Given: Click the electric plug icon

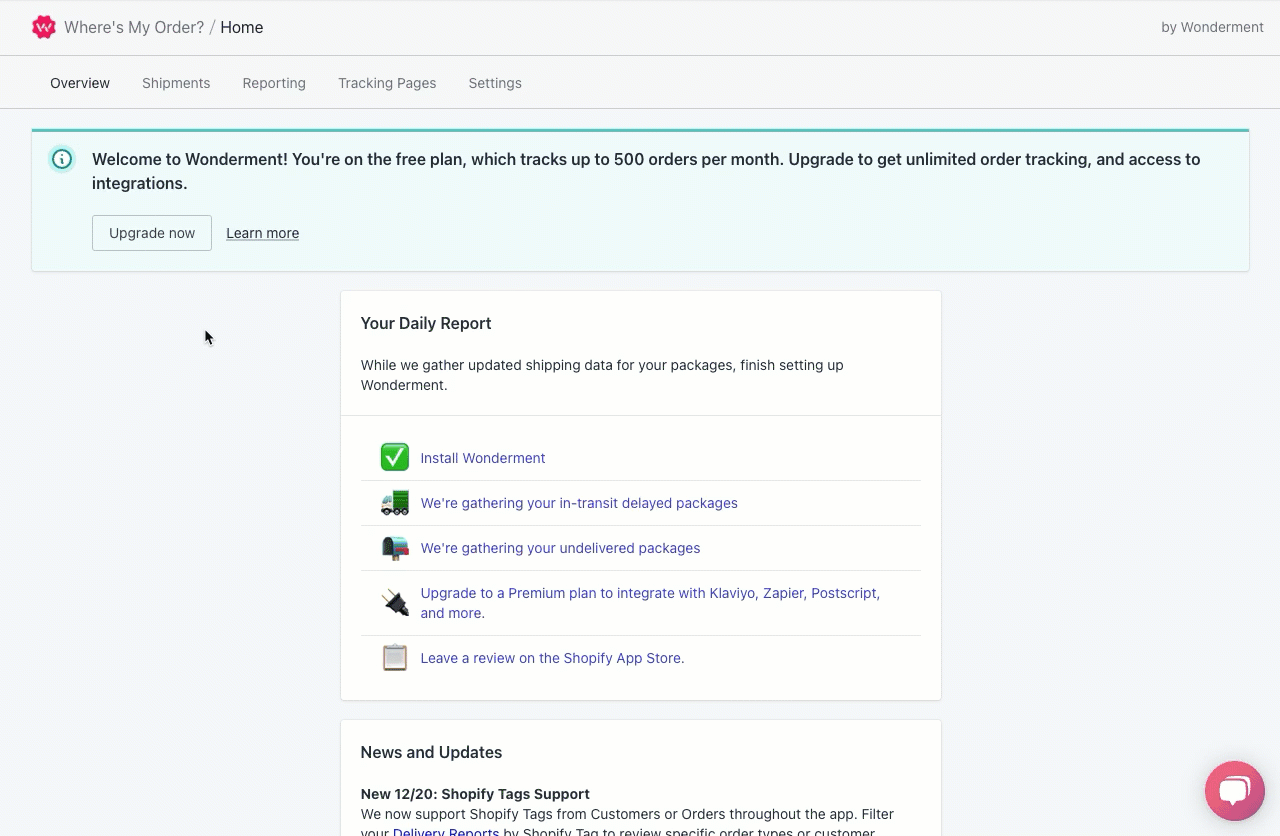Looking at the screenshot, I should pyautogui.click(x=395, y=603).
